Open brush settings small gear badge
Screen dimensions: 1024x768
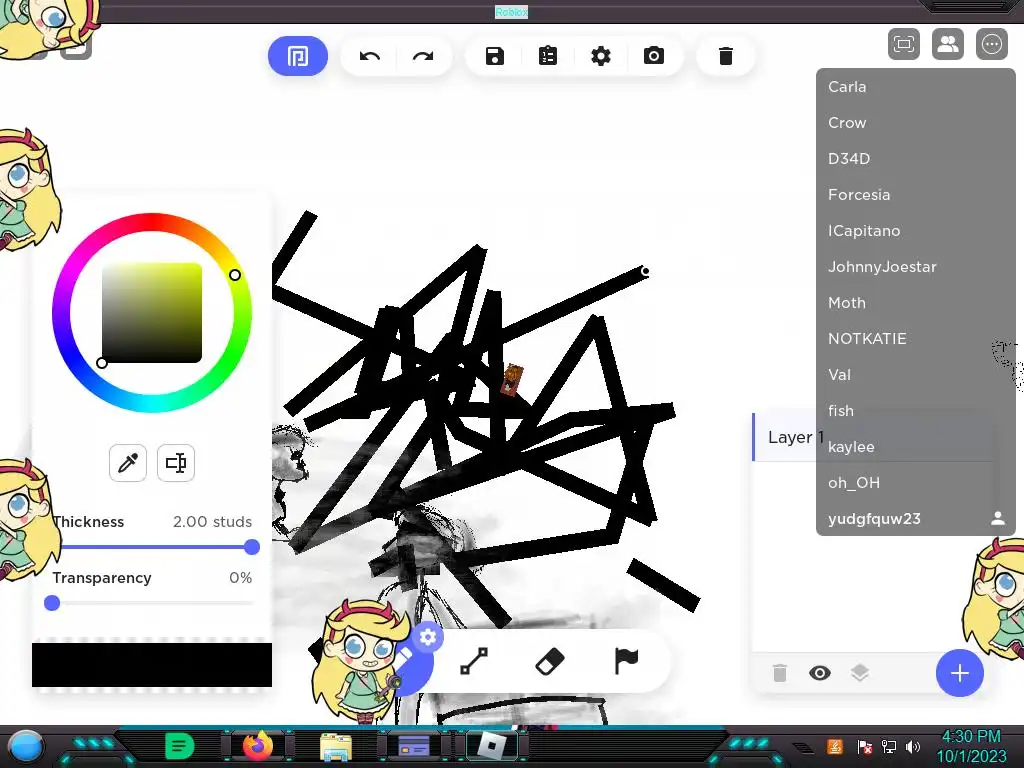coord(428,637)
